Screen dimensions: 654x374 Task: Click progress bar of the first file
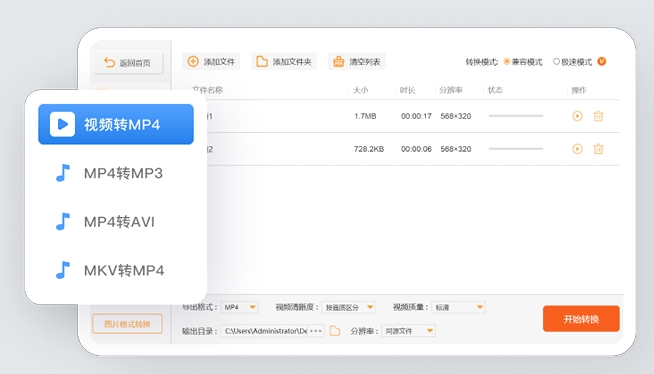click(x=516, y=116)
